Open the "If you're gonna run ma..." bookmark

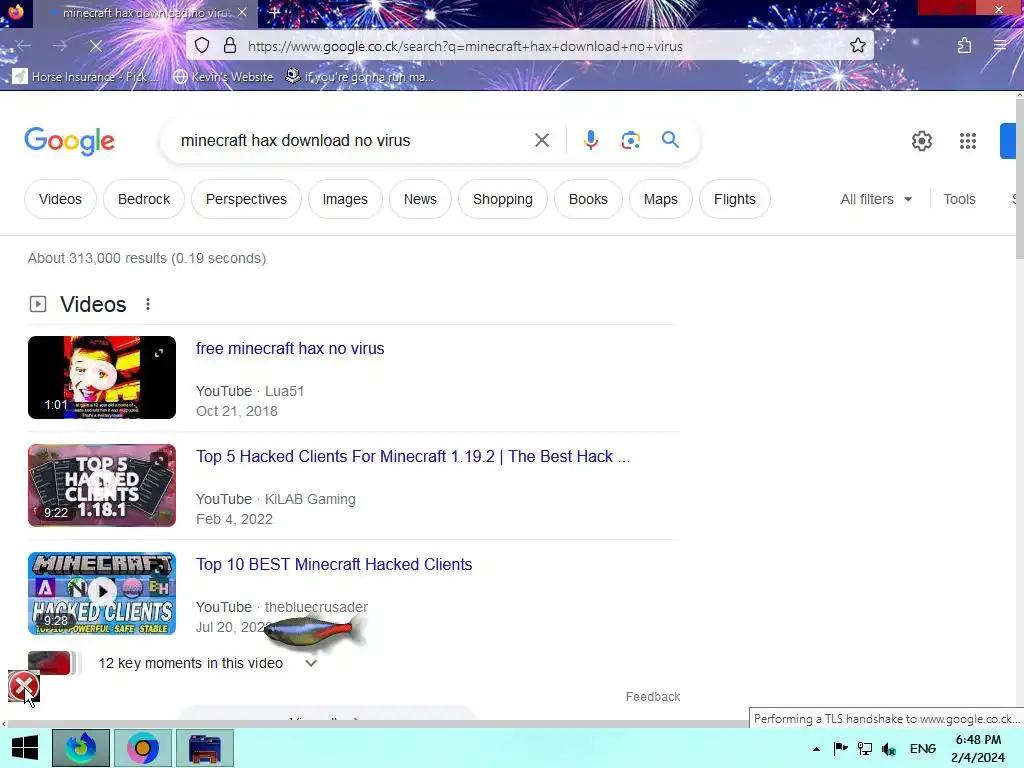(x=360, y=77)
